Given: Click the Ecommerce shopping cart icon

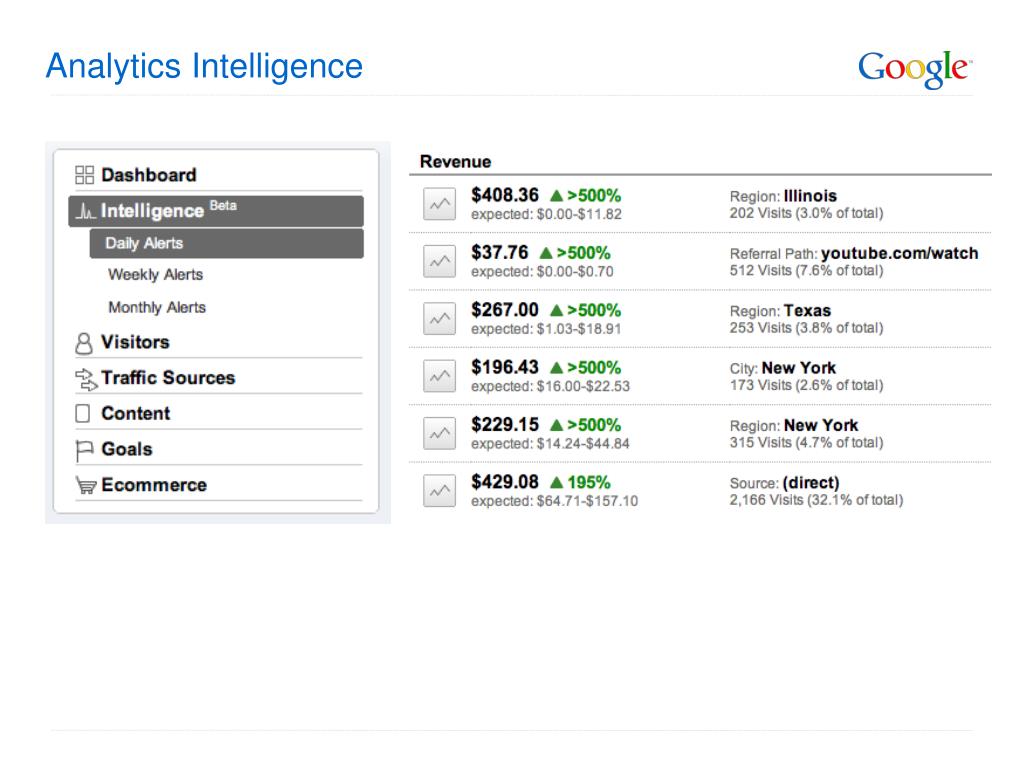Looking at the screenshot, I should pos(86,485).
